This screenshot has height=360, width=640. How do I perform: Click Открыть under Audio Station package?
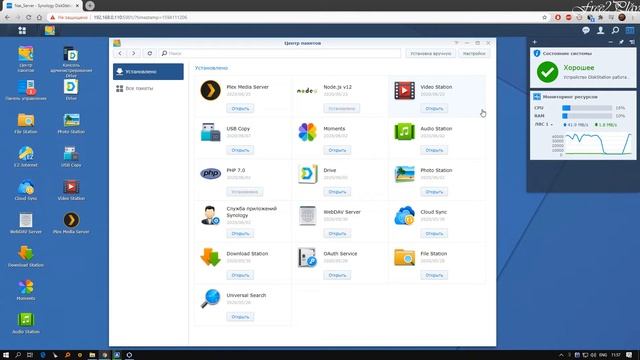[434, 150]
